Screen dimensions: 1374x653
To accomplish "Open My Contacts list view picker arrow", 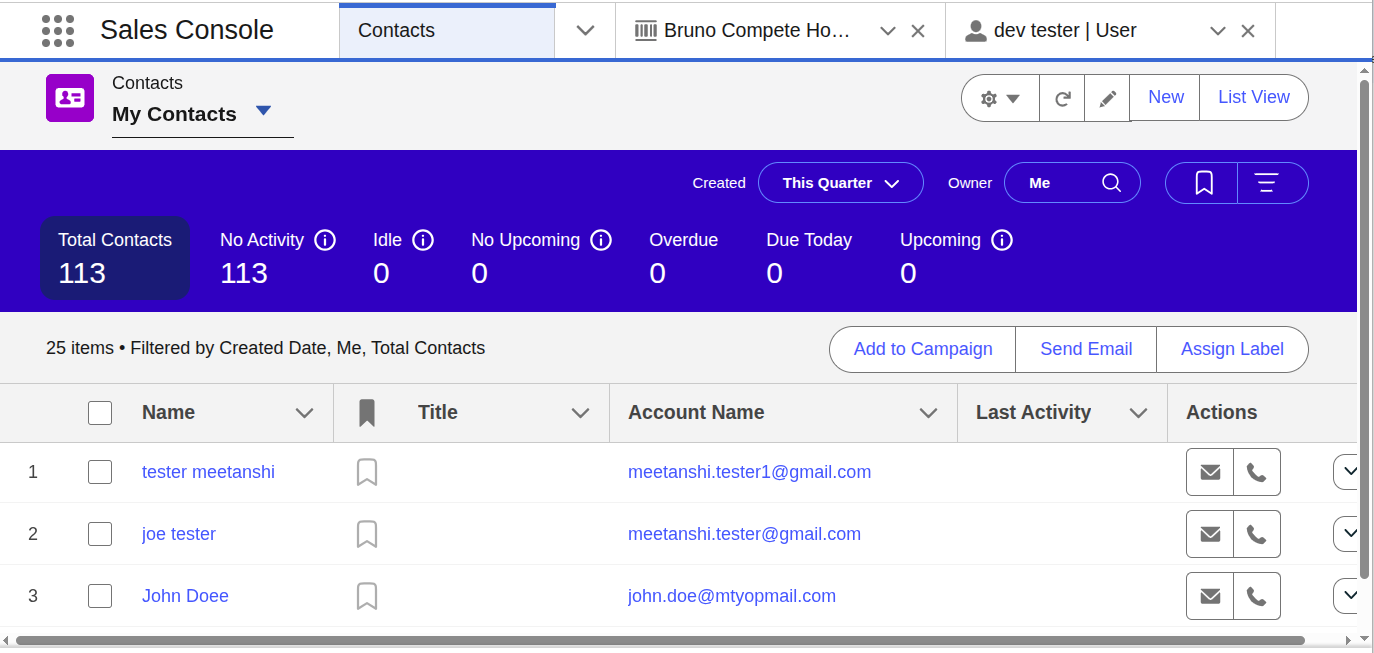I will click(263, 111).
